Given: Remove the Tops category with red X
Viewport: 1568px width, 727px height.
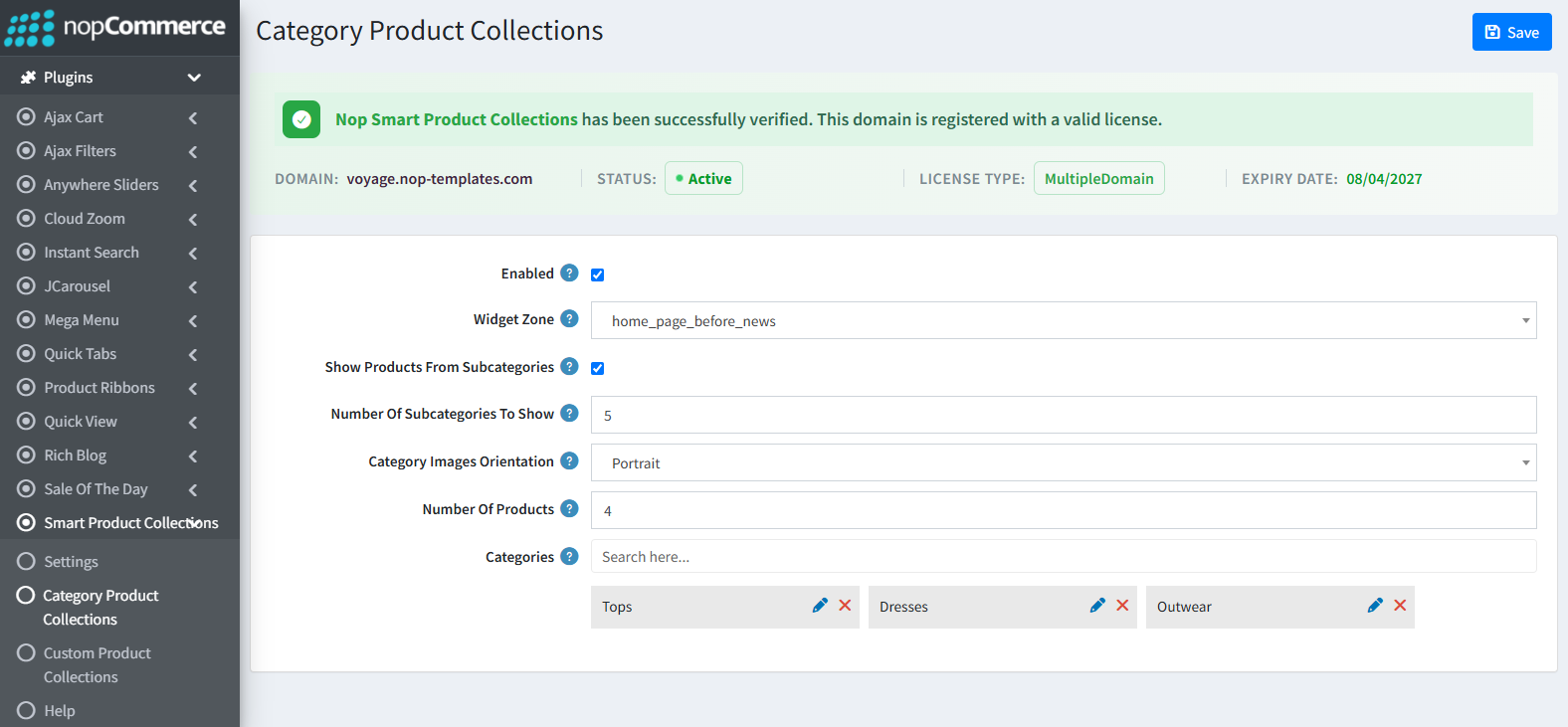Looking at the screenshot, I should [845, 606].
